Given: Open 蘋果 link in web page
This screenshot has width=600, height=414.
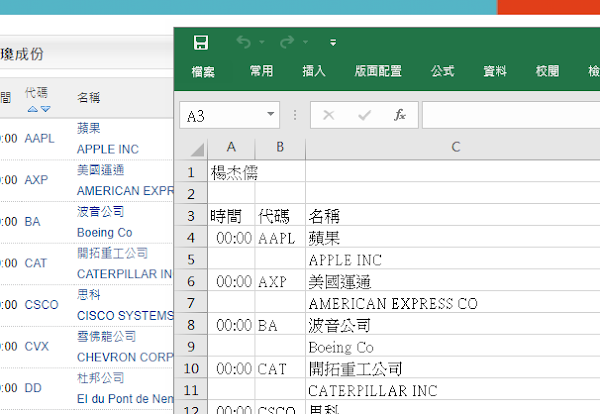Looking at the screenshot, I should tap(88, 128).
